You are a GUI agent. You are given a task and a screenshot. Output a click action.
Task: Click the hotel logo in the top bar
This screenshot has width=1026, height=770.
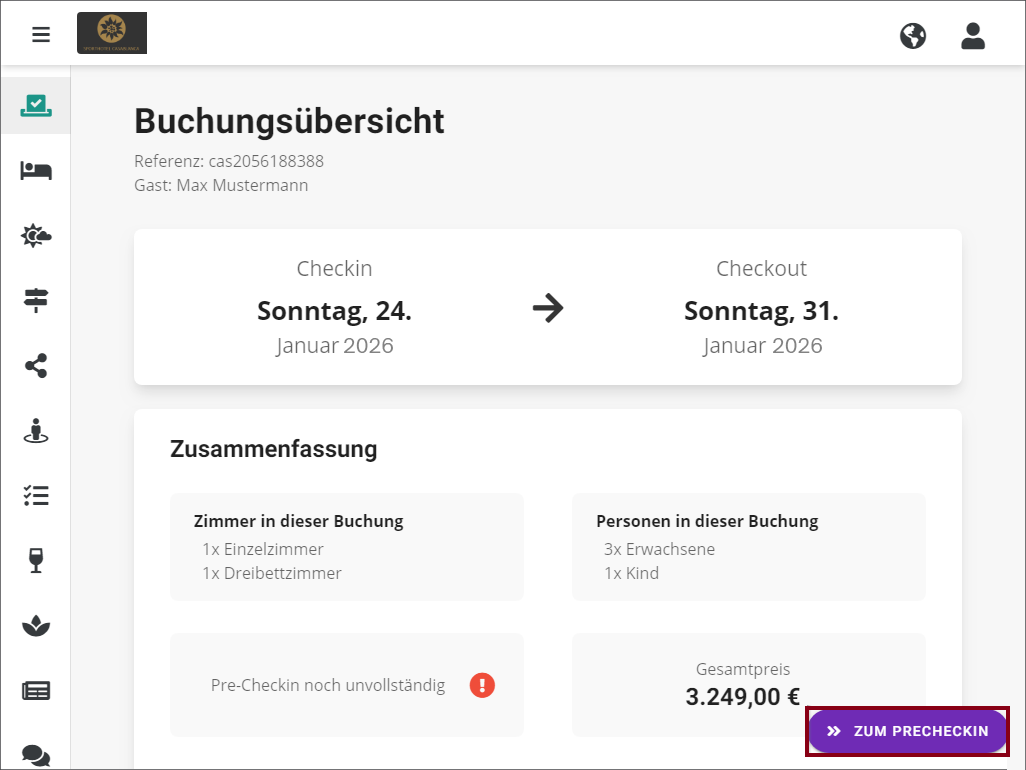click(x=111, y=33)
